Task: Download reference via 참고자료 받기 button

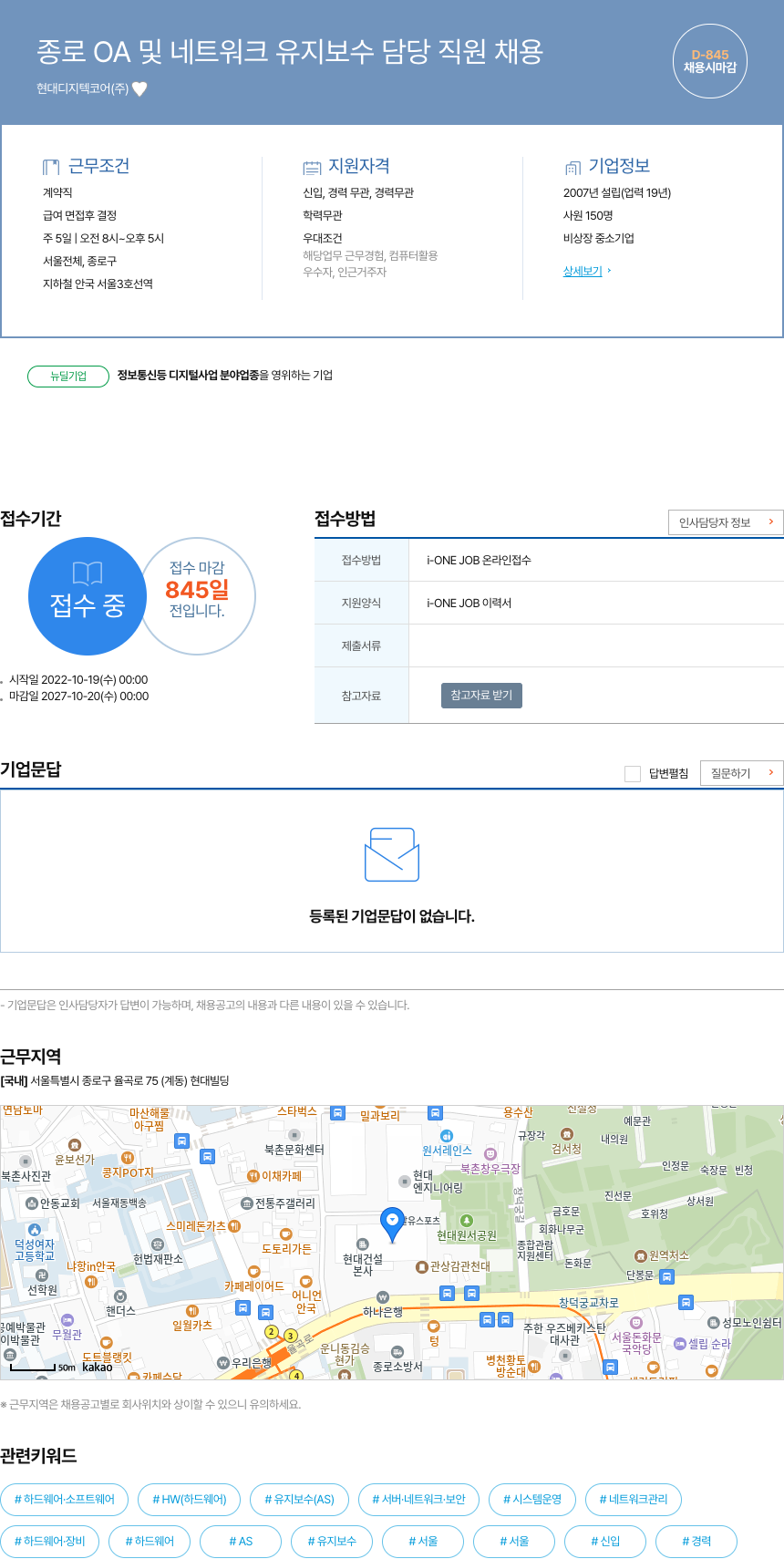Action: (x=481, y=696)
